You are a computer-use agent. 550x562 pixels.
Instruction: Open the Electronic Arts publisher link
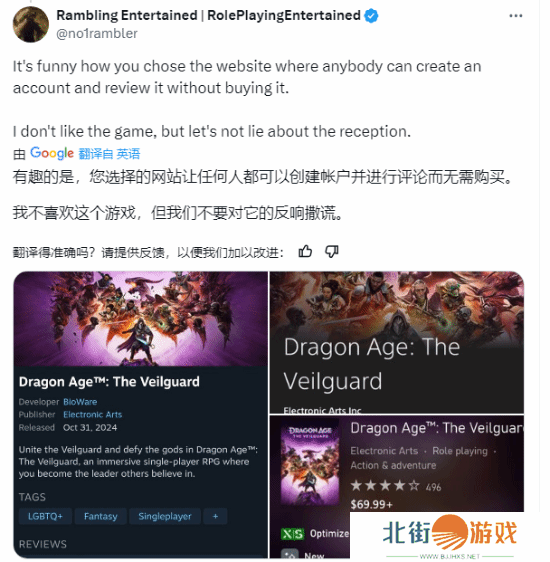[93, 415]
